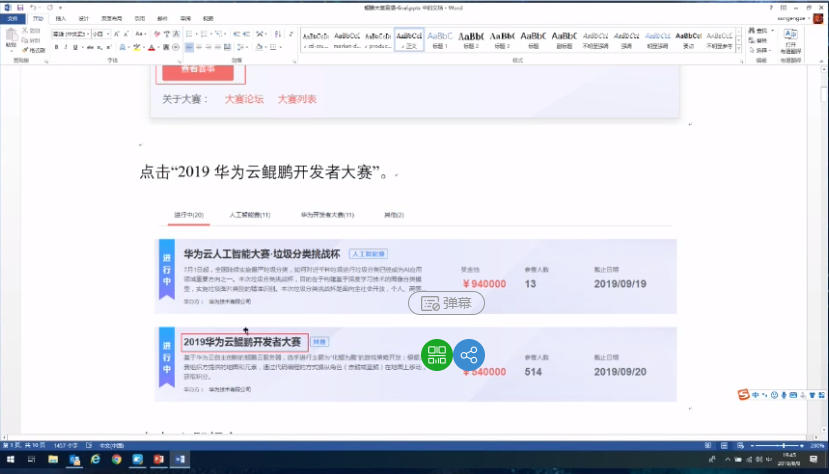829x474 pixels.
Task: Open Chrome from the Windows taskbar
Action: (x=116, y=459)
